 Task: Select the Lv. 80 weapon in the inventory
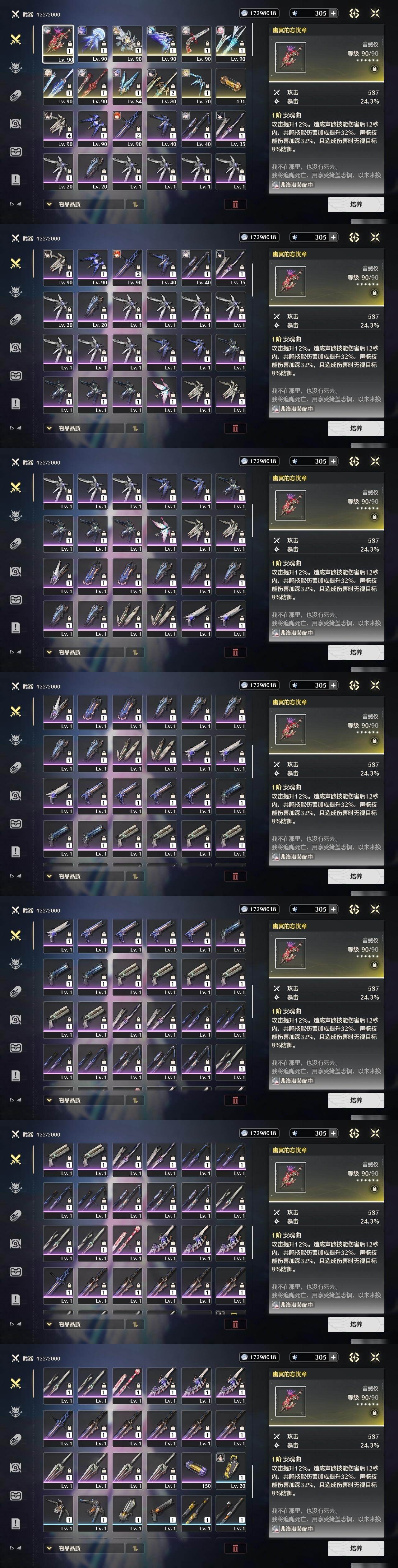click(162, 86)
